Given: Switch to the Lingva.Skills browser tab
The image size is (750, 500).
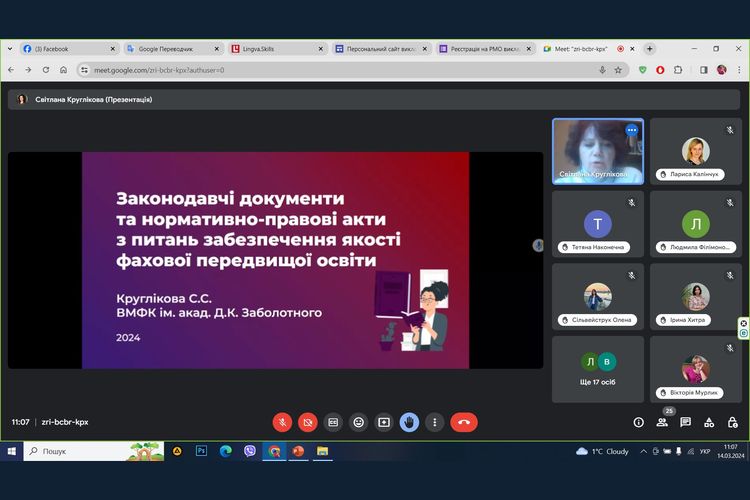Looking at the screenshot, I should coord(270,48).
